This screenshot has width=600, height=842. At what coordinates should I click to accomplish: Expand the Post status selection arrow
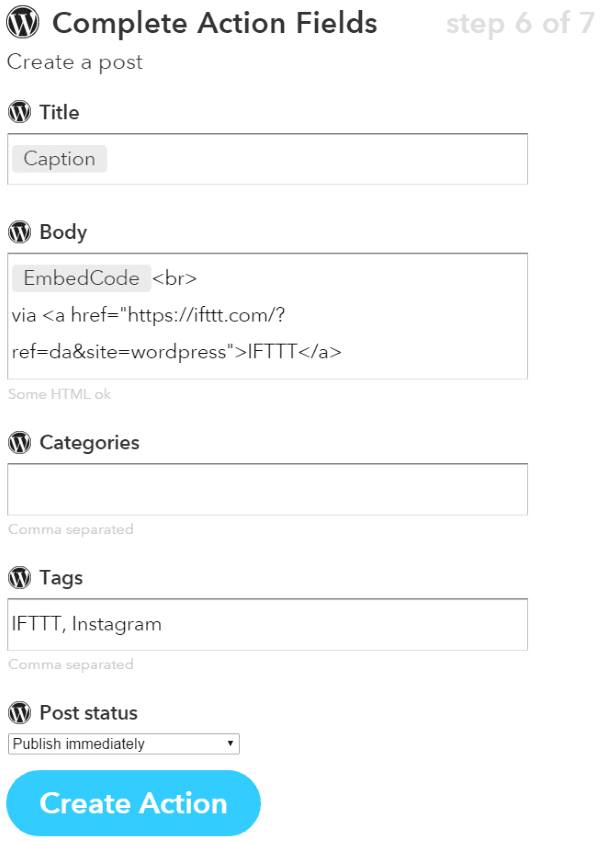[x=232, y=743]
